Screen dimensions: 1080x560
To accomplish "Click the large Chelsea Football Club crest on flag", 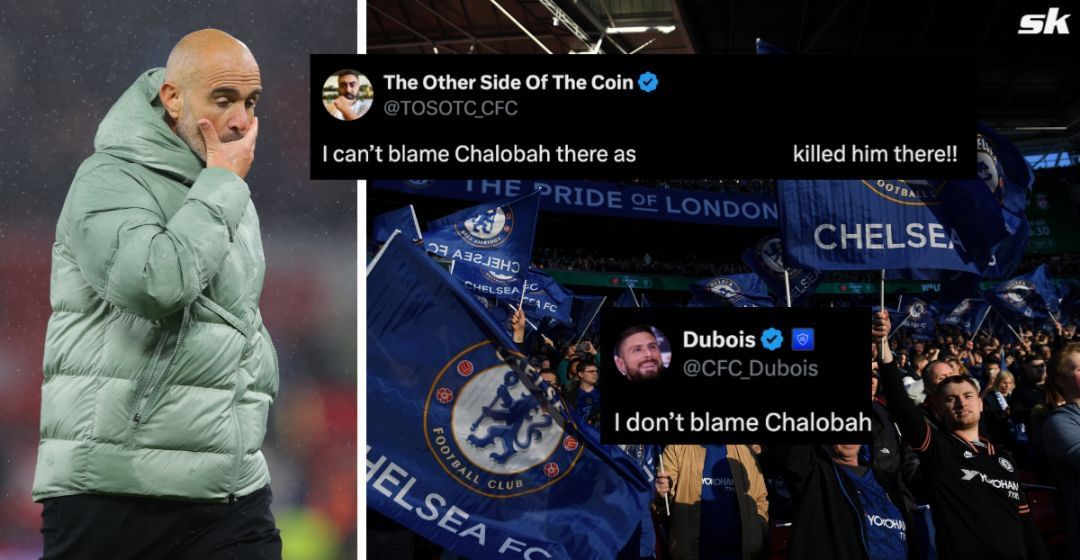I will (x=503, y=420).
